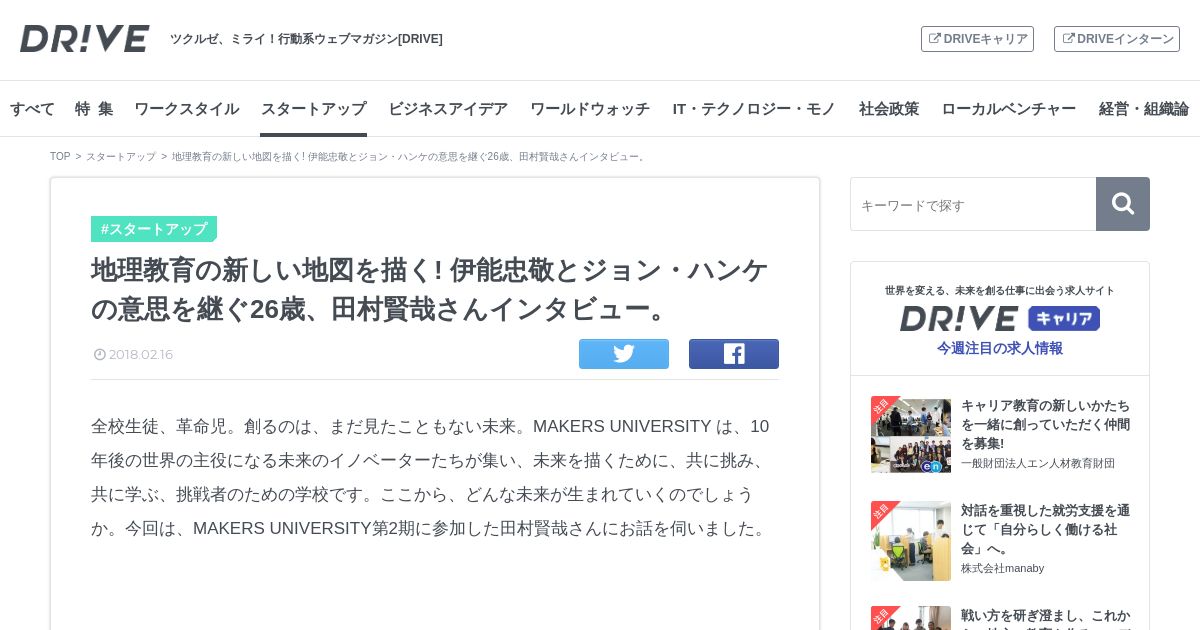This screenshot has width=1200, height=630.
Task: Open the スタートアップ navigation tab
Action: [x=313, y=109]
